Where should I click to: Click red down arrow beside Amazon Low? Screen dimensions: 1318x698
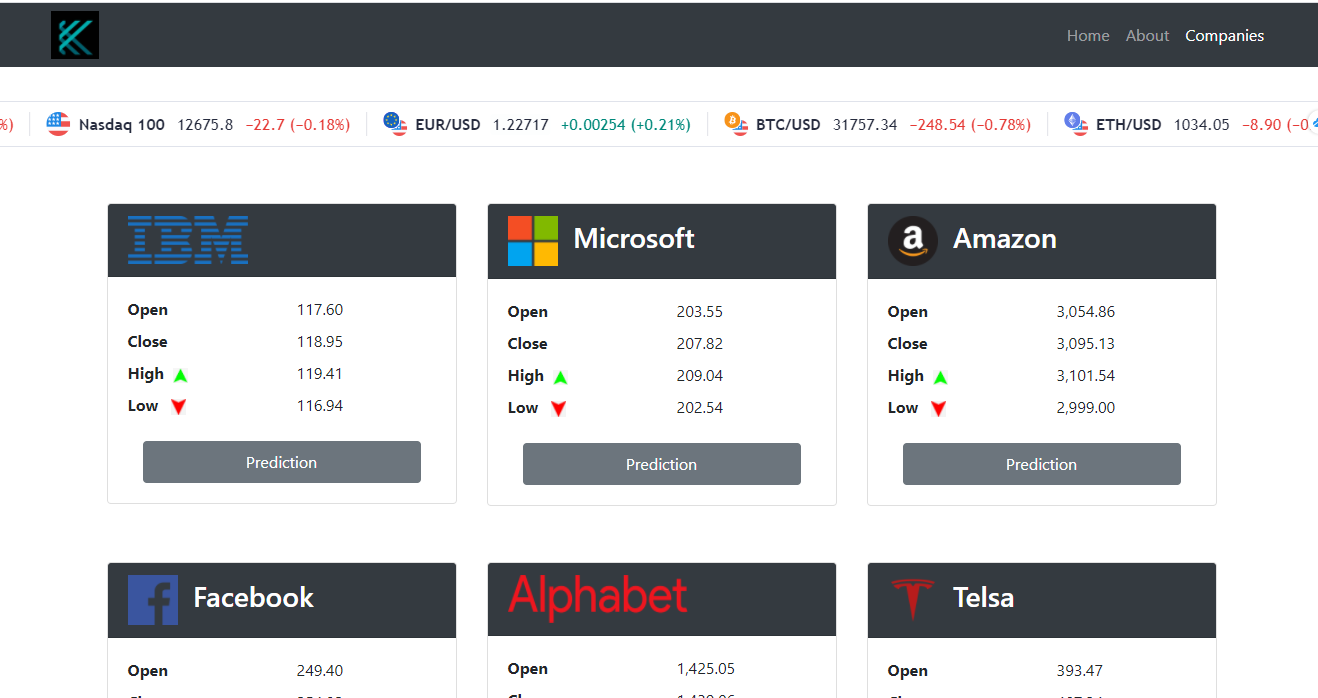(938, 408)
